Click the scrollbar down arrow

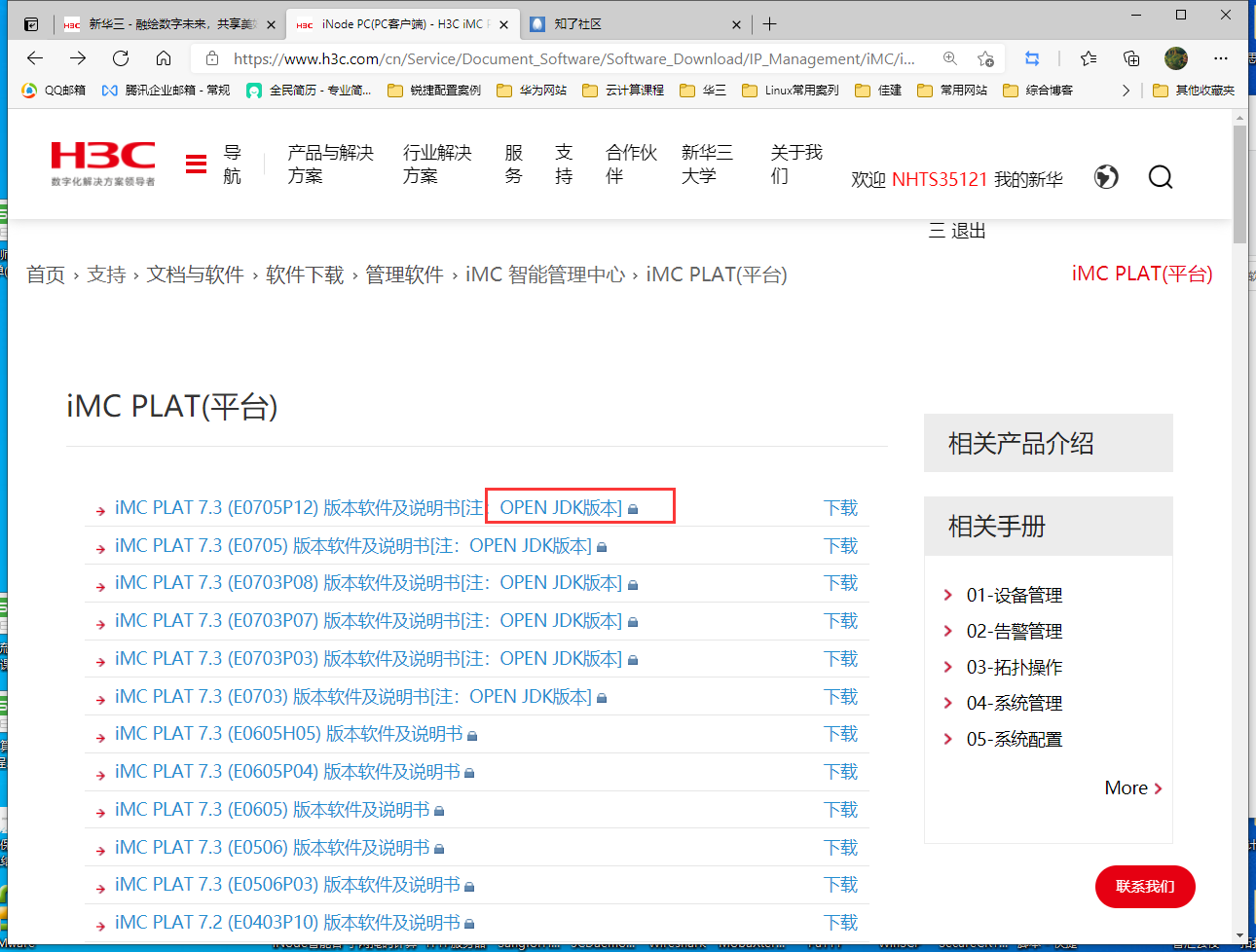pos(1239,935)
